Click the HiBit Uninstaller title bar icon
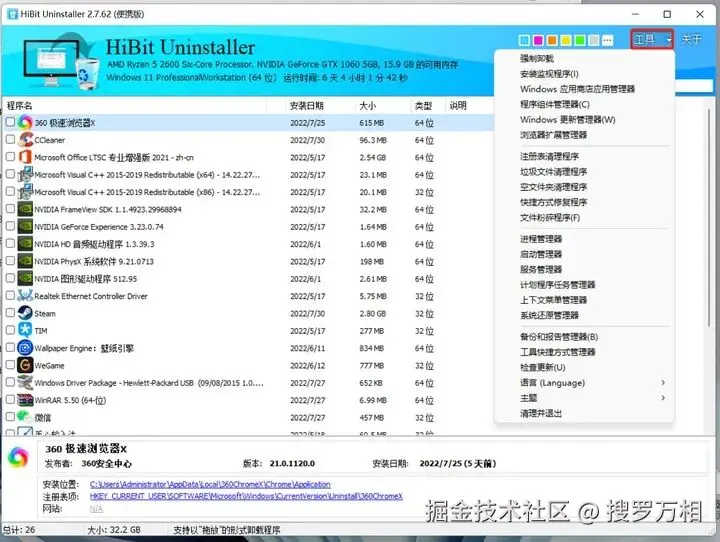The height and width of the screenshot is (542, 720). [x=12, y=14]
